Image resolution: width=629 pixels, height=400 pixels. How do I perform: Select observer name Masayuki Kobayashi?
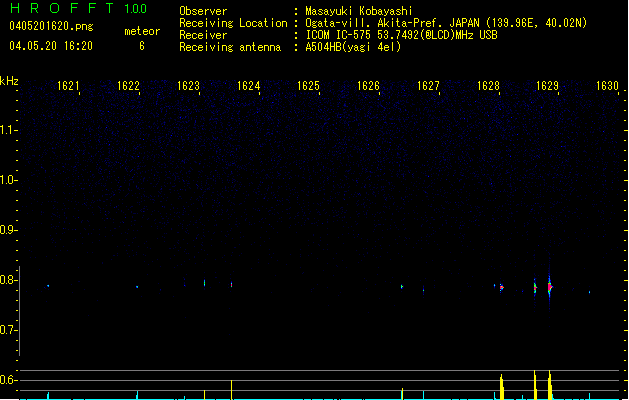point(359,11)
